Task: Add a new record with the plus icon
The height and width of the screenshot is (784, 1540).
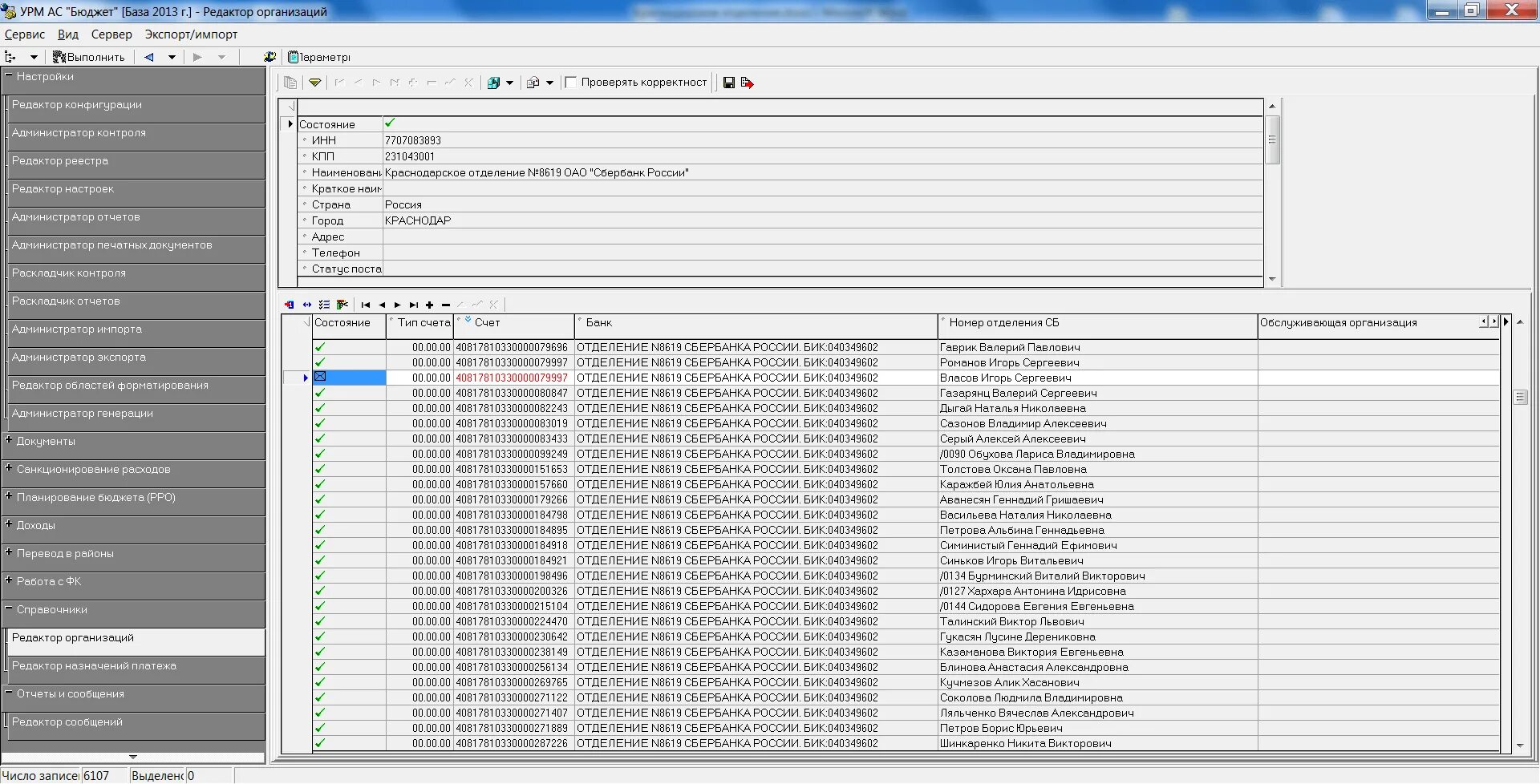Action: pos(430,305)
